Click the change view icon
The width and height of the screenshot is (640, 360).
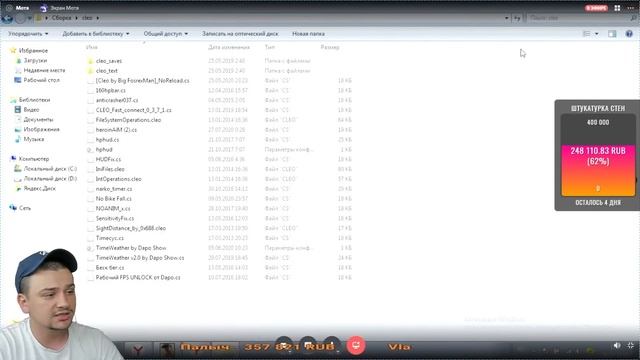tap(587, 34)
